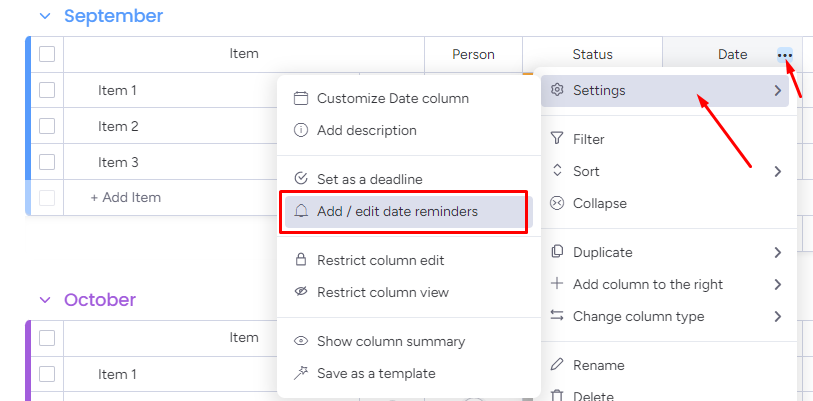Click the Status column header

pyautogui.click(x=592, y=55)
